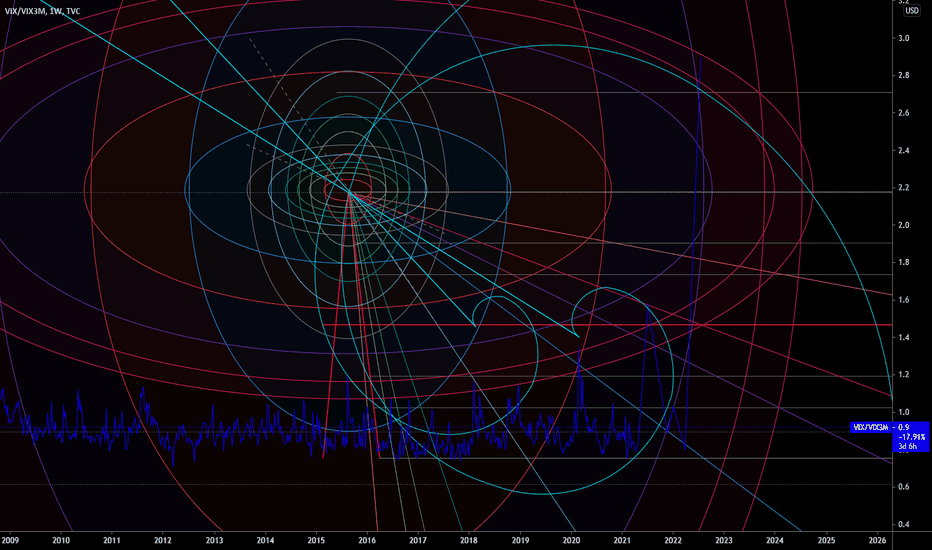Click the 2013 label on time axis

pyautogui.click(x=215, y=540)
